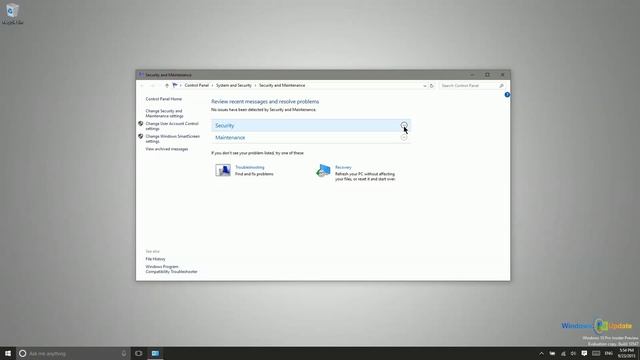
Task: Select the Recycle Bin desktop icon
Action: coord(12,14)
